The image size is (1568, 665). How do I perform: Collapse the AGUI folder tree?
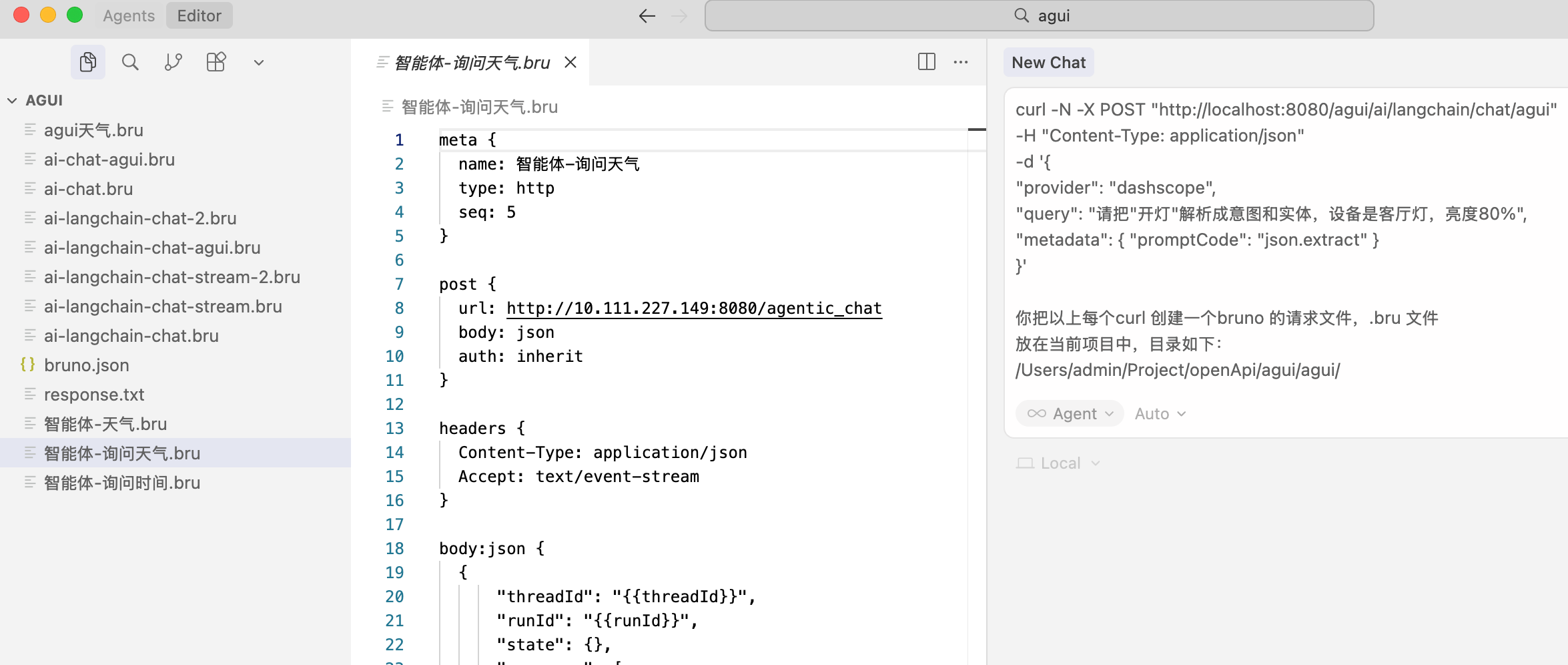[x=13, y=100]
